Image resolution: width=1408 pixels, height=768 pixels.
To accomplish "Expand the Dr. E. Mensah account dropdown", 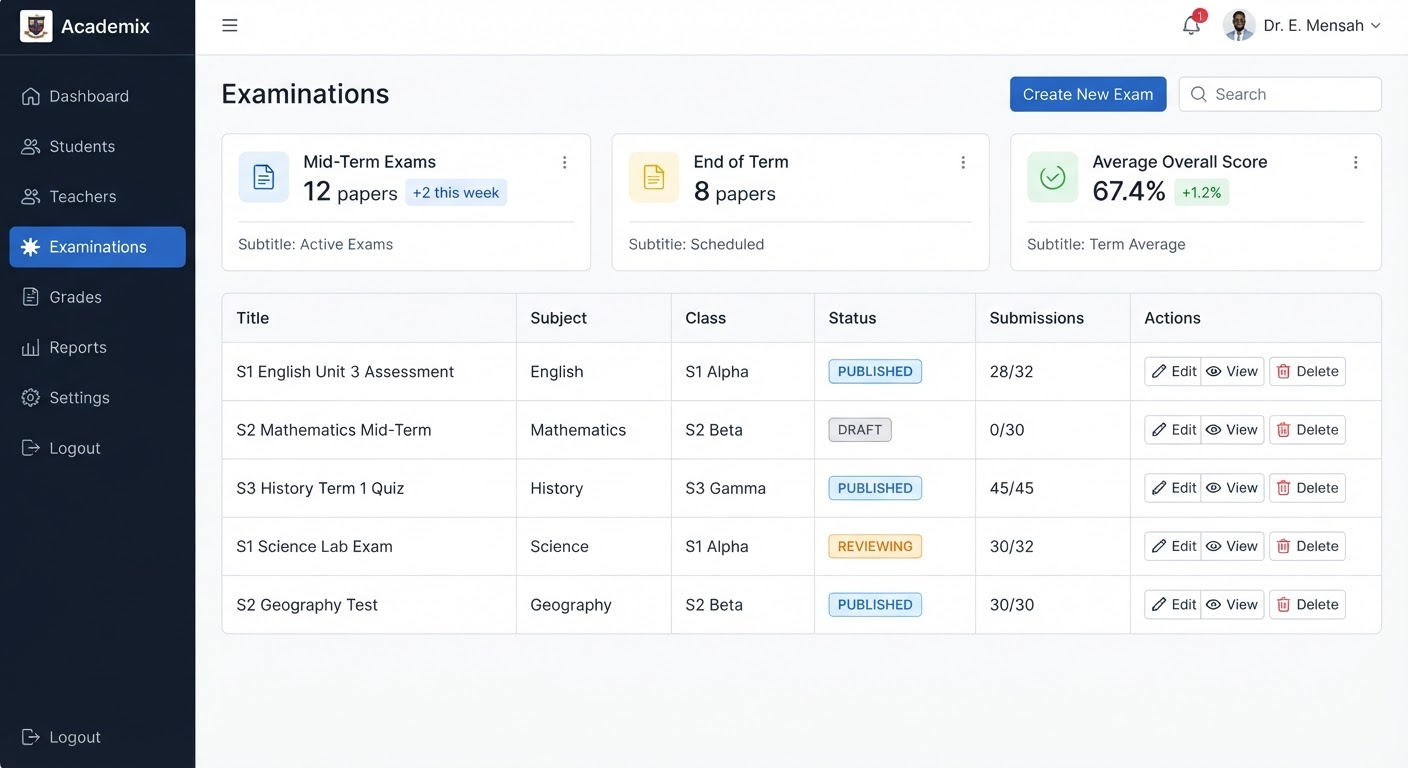I will pos(1375,26).
